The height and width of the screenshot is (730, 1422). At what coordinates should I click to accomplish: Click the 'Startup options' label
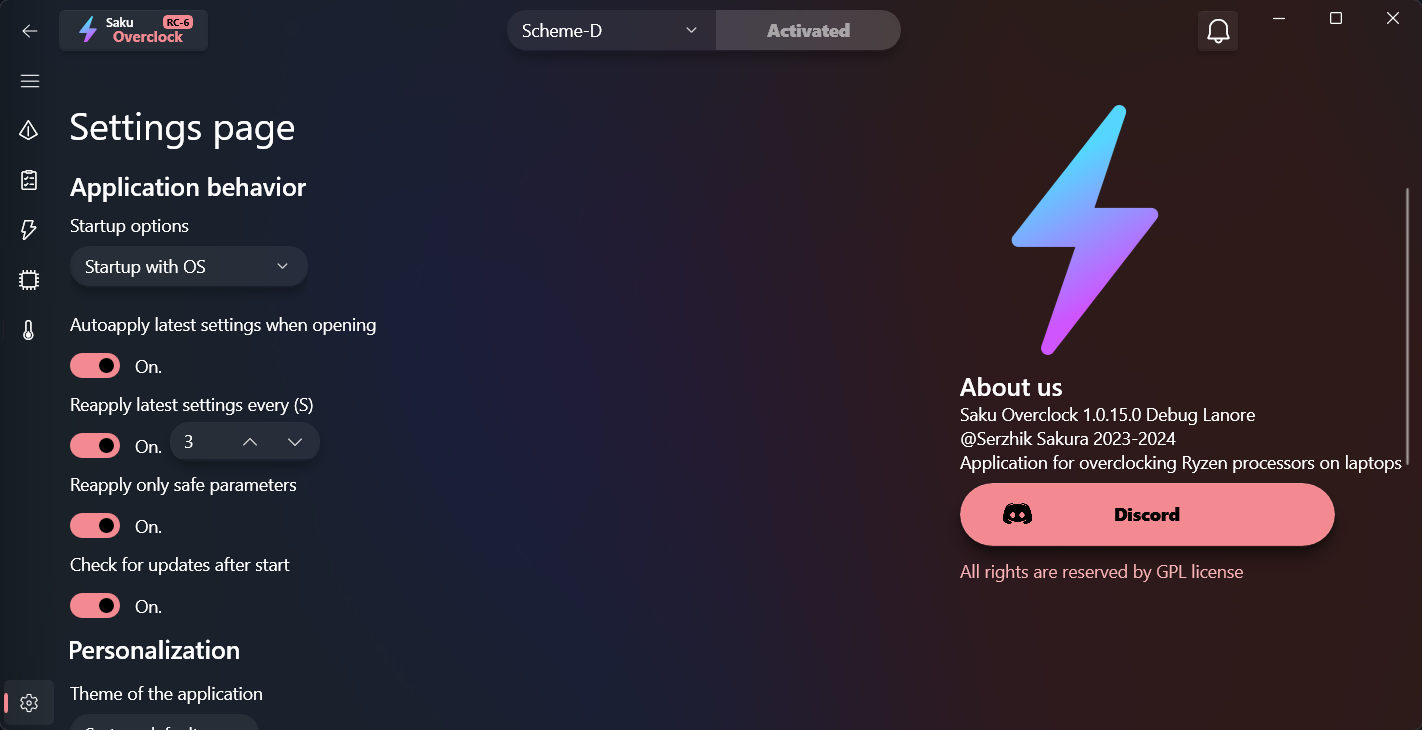(129, 226)
